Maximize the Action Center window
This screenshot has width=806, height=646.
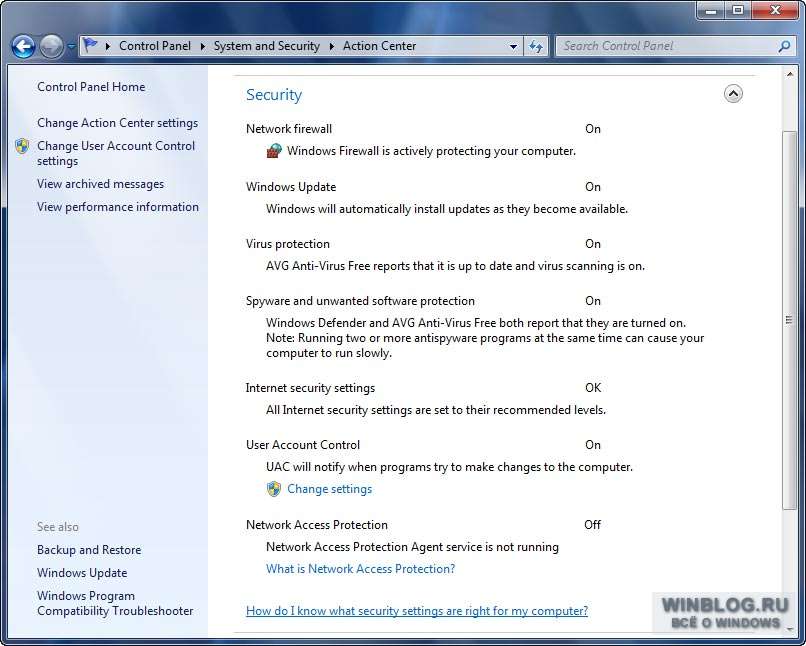[x=738, y=10]
